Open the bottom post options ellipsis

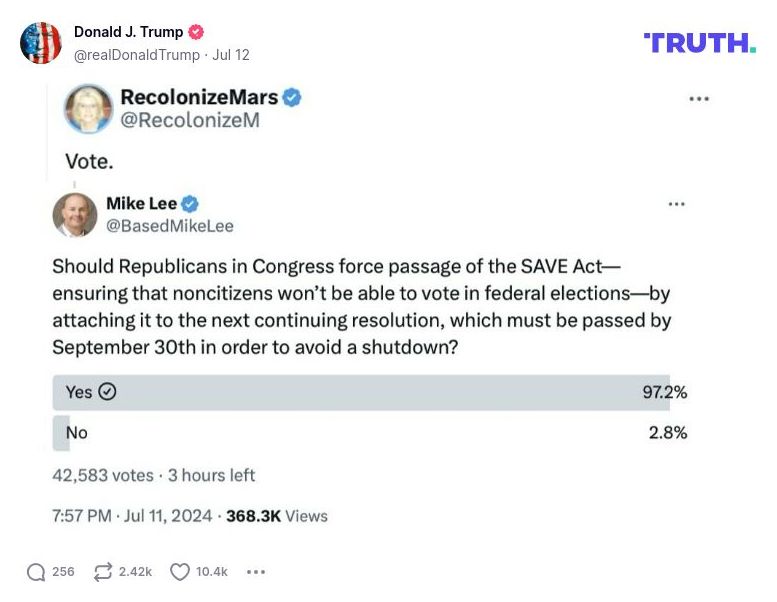tap(256, 572)
